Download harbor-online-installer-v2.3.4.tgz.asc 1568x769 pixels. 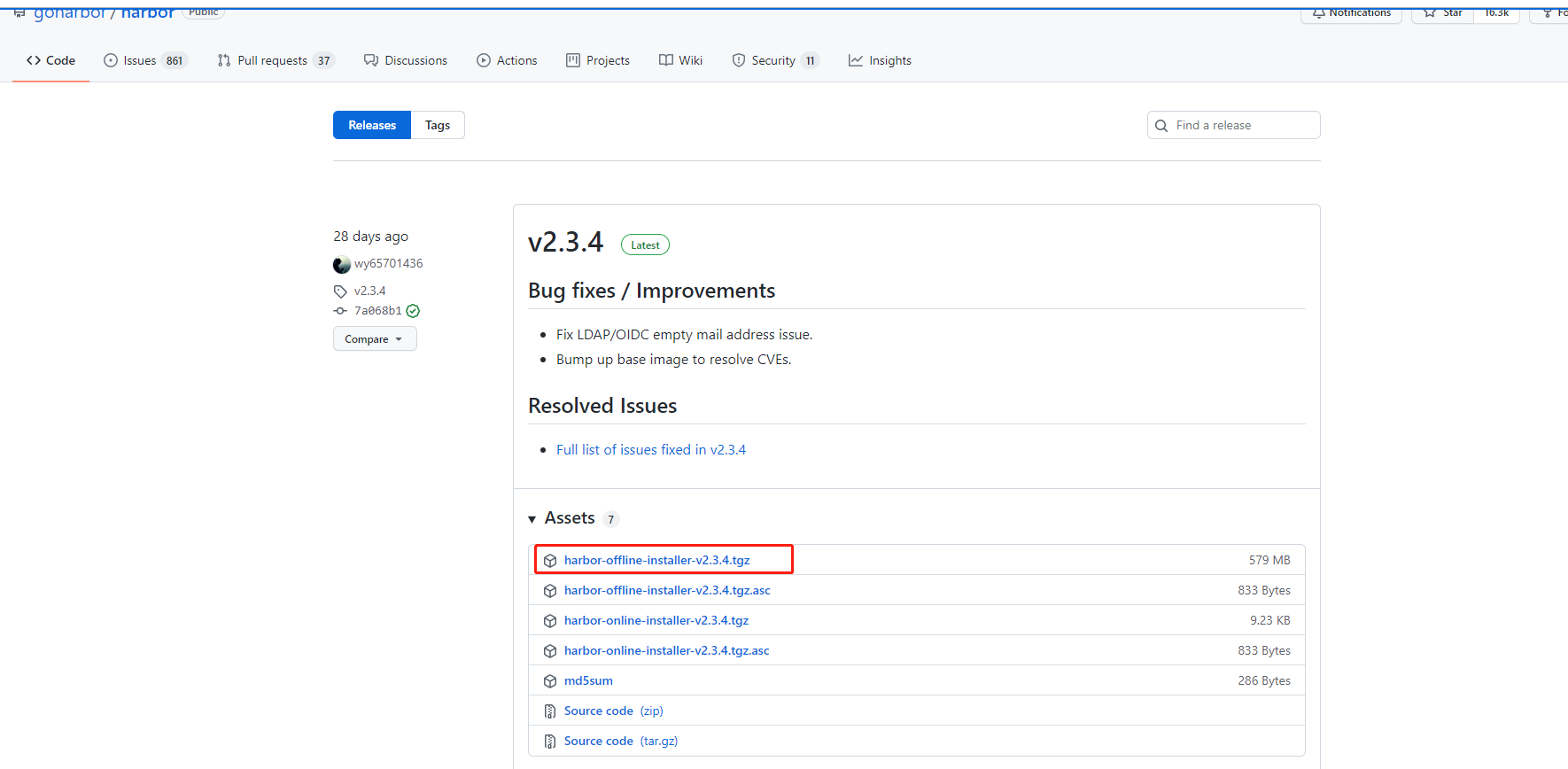667,650
